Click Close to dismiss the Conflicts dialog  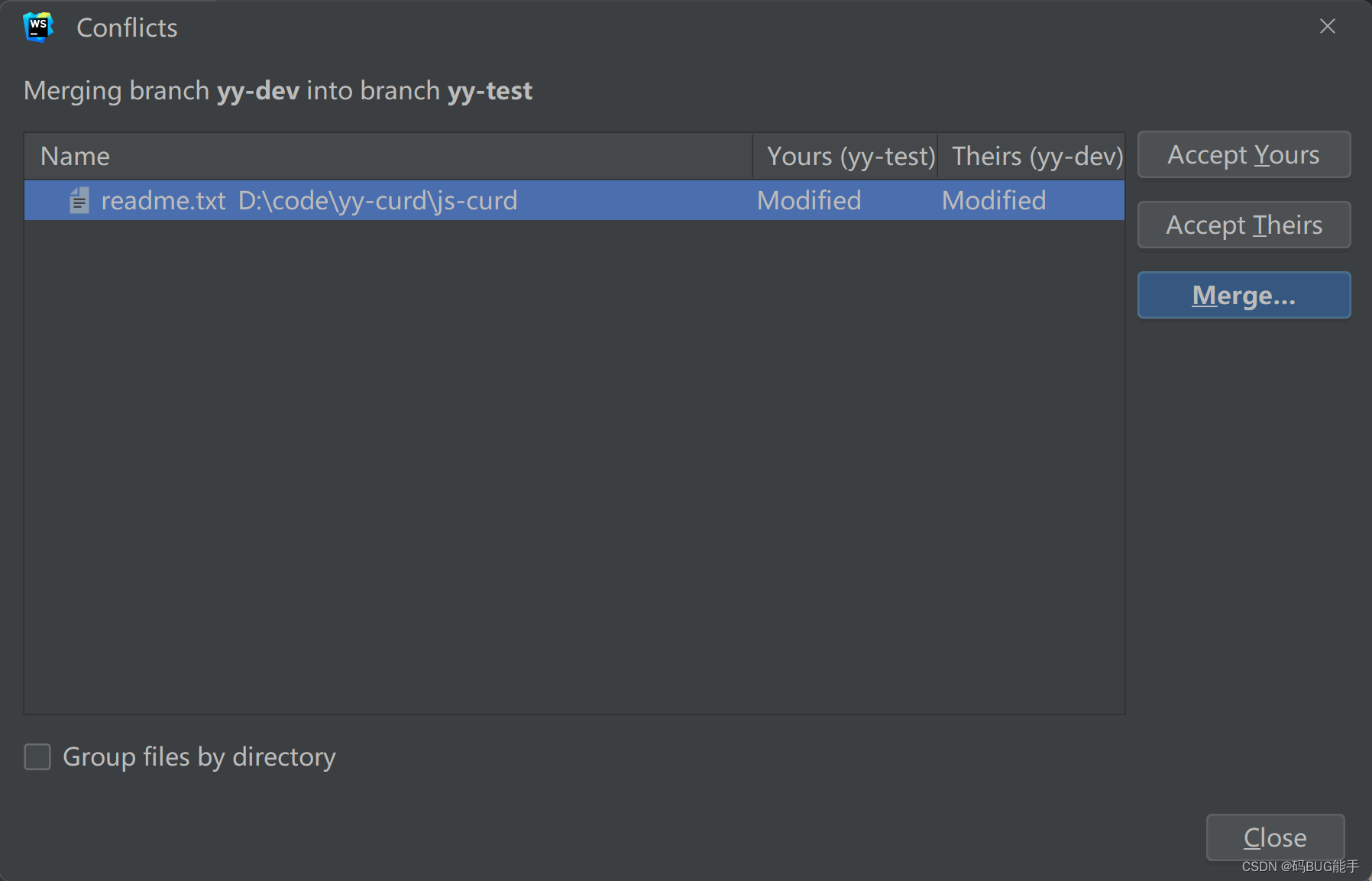[x=1274, y=837]
